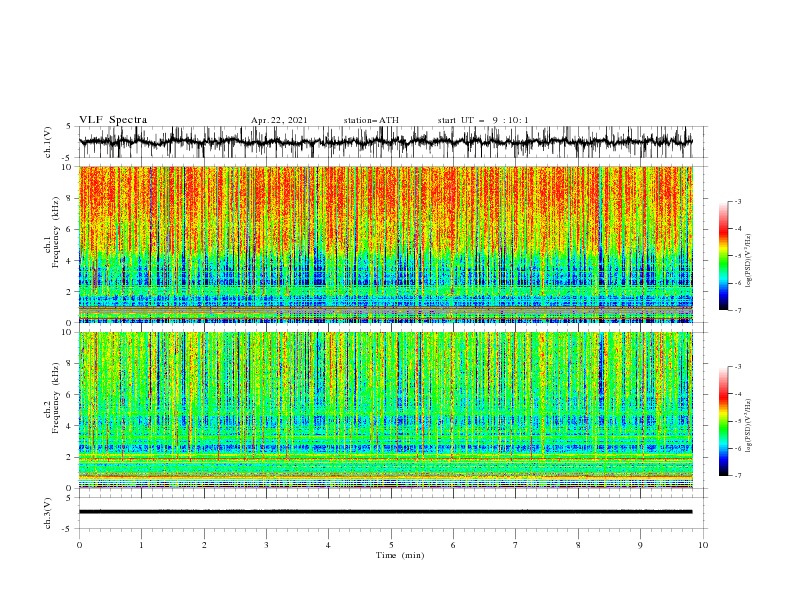Click time axis tick label "5"
This screenshot has height=612, width=792.
391,545
